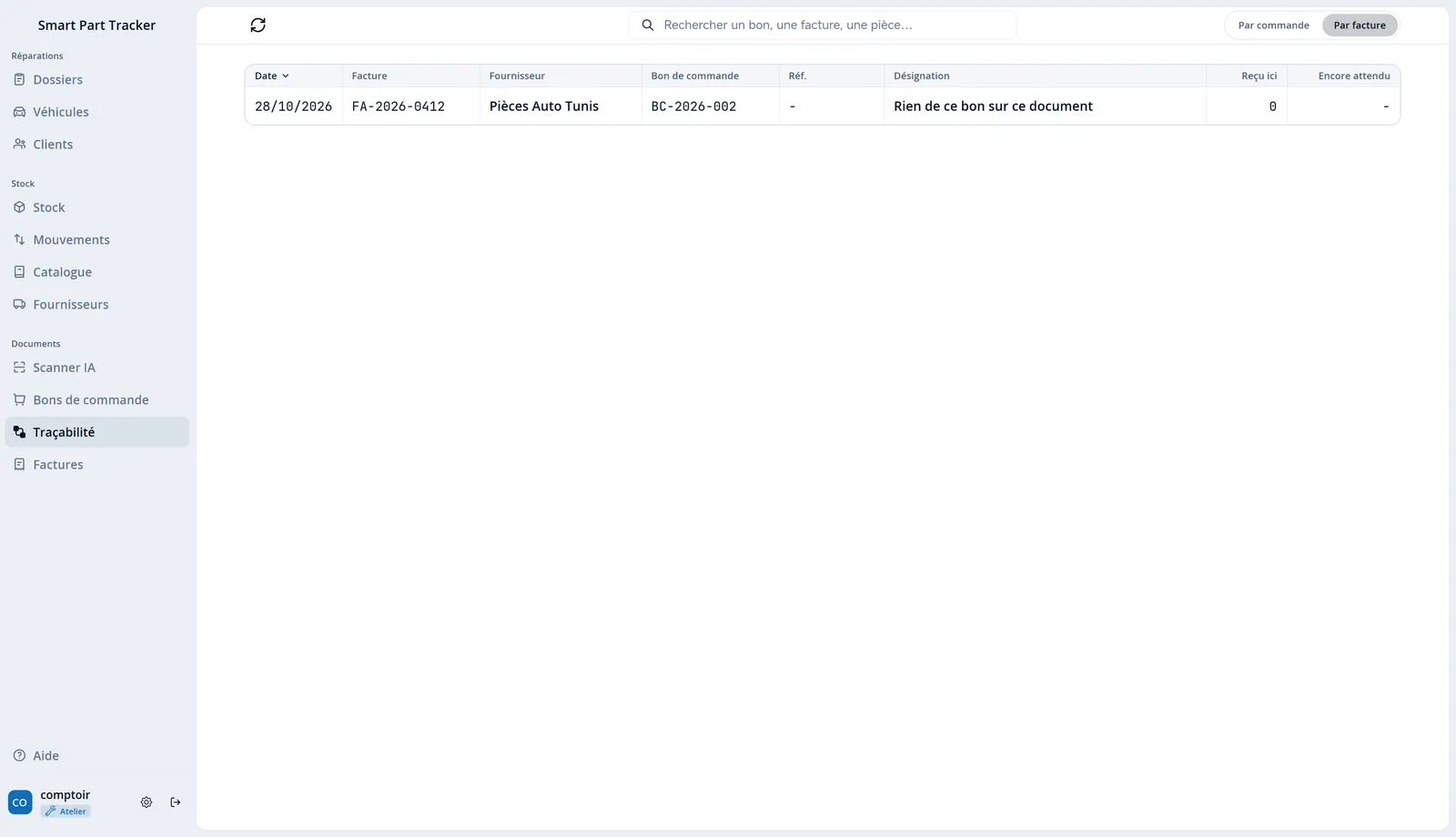This screenshot has width=1456, height=837.
Task: Click the Clients people icon
Action: (19, 145)
